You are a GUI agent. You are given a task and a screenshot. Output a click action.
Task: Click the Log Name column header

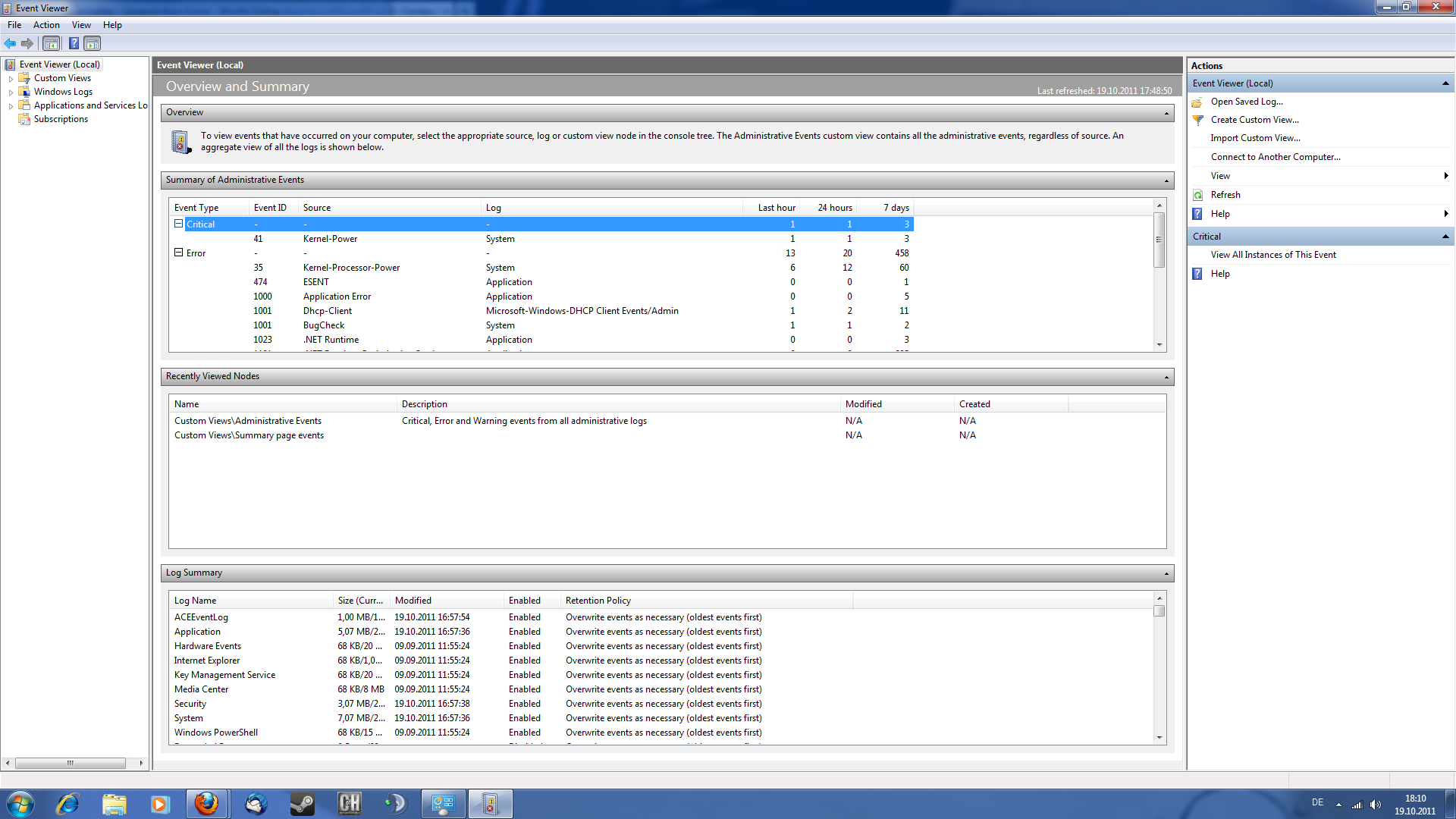251,601
